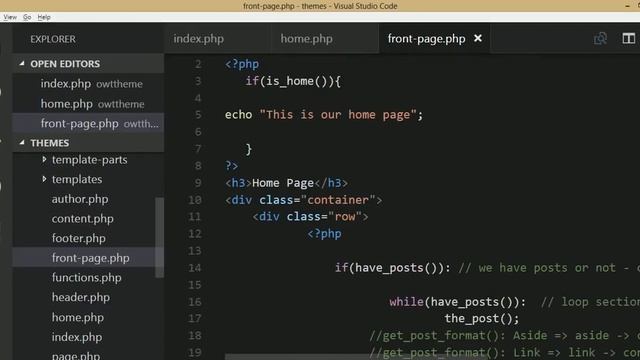The width and height of the screenshot is (640, 360).
Task: Click the div class row line
Action: [x=310, y=217]
